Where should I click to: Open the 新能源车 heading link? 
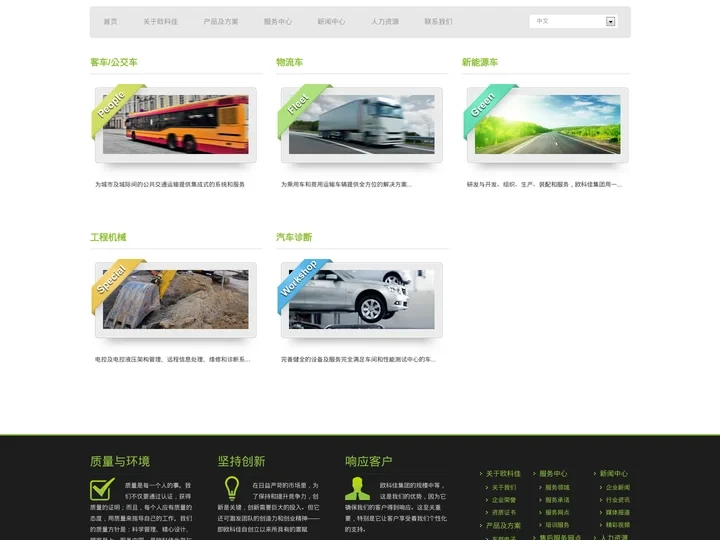pos(480,62)
